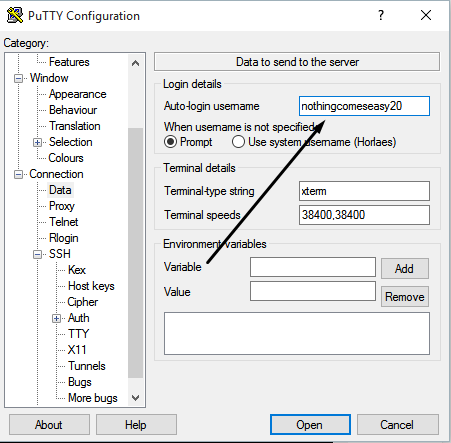Open the More bugs category
Screen dimensions: 451x443
pyautogui.click(x=93, y=398)
